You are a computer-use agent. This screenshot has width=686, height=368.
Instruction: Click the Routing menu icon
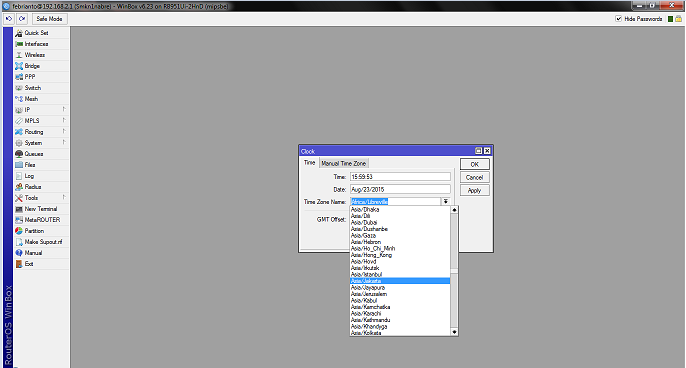pos(19,132)
